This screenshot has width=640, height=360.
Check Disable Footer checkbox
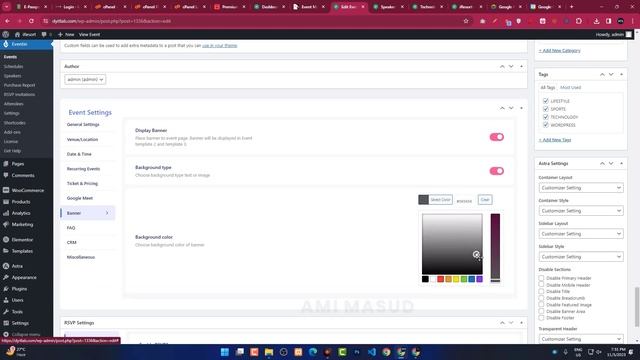click(541, 318)
